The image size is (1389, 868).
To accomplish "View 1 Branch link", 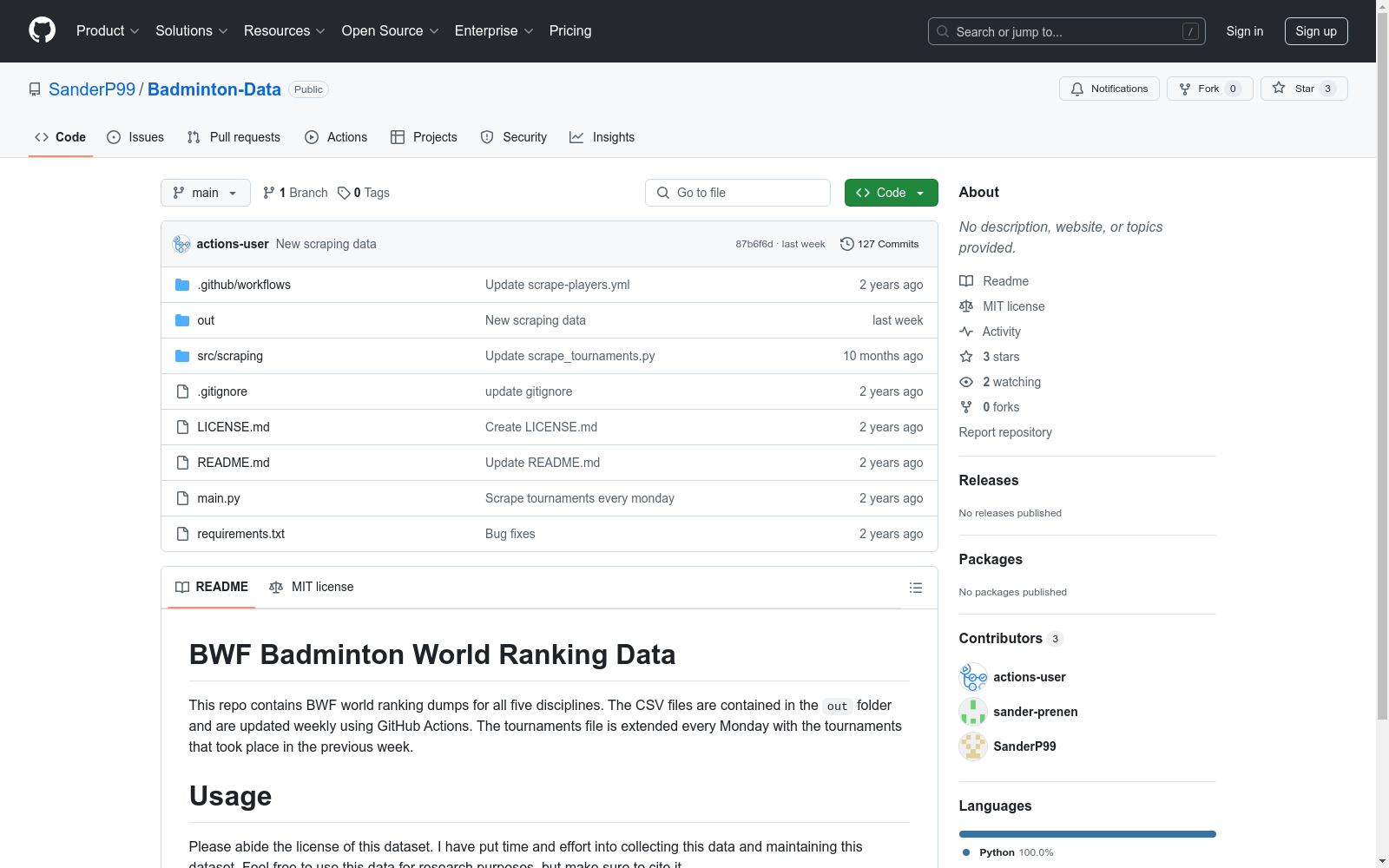I will 295,193.
